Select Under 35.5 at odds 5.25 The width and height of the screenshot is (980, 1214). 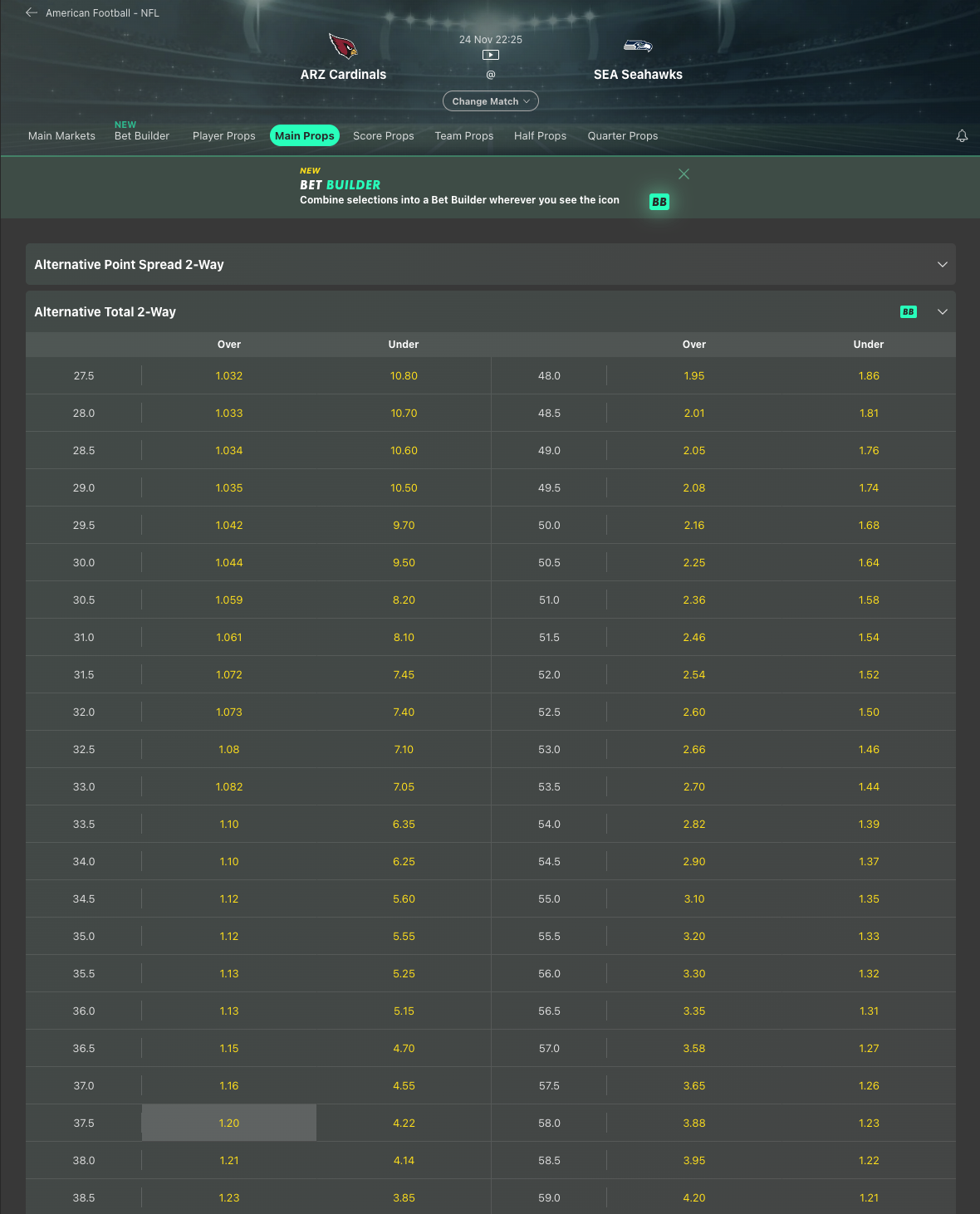coord(404,973)
